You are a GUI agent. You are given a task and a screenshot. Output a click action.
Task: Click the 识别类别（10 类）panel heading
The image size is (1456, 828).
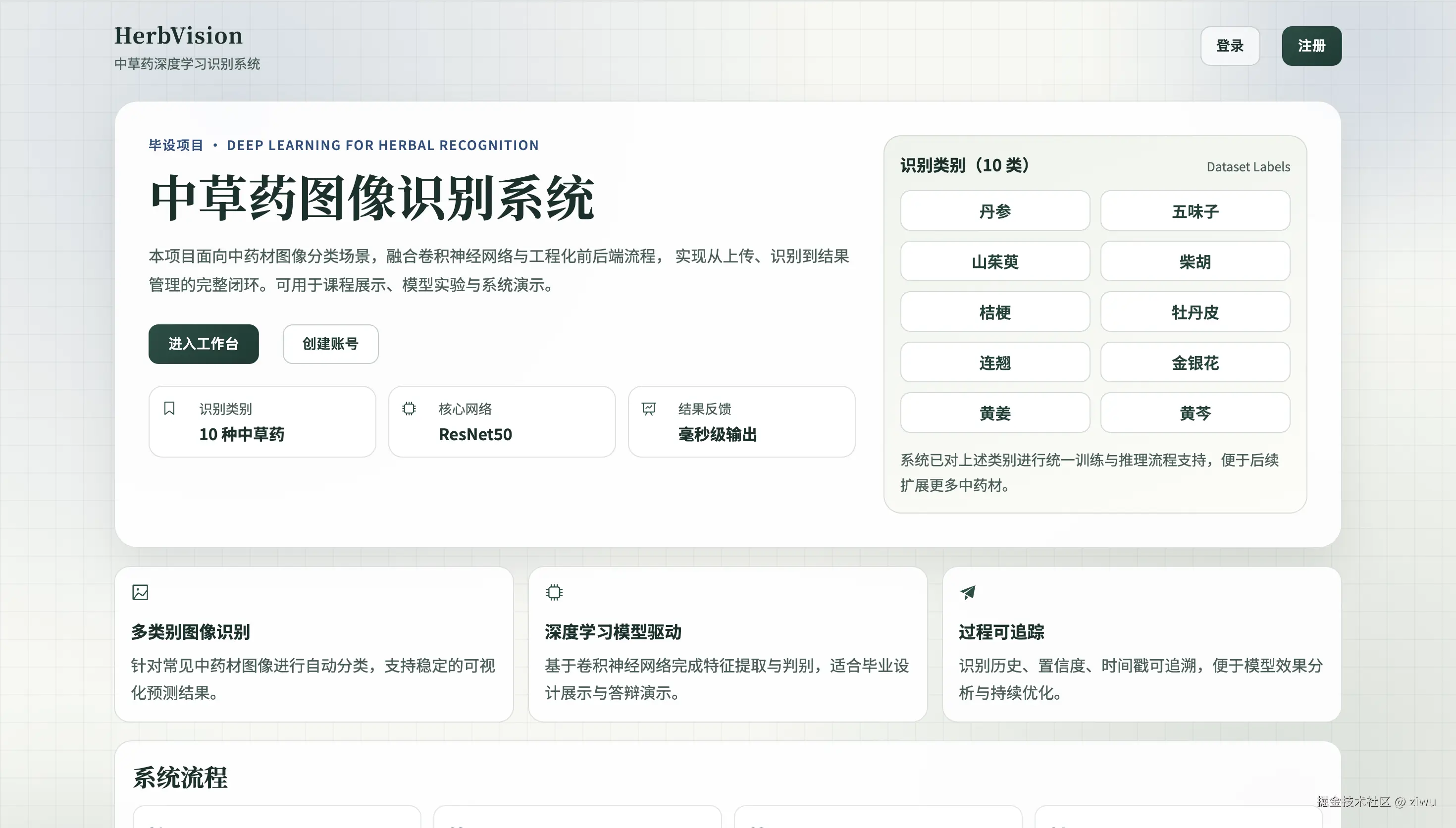coord(965,165)
